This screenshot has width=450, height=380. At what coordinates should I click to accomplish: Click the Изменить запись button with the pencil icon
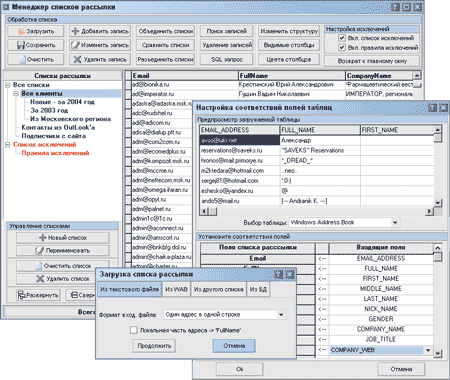click(x=100, y=45)
